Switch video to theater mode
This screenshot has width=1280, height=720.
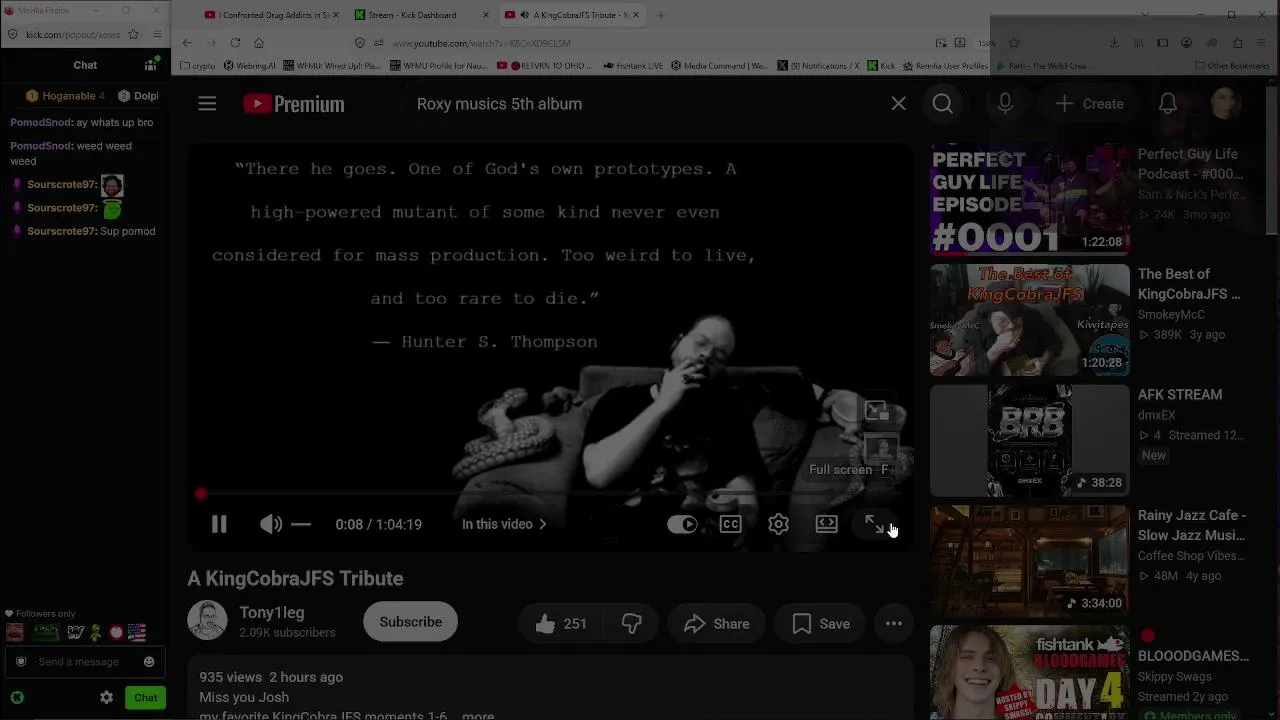click(x=826, y=524)
